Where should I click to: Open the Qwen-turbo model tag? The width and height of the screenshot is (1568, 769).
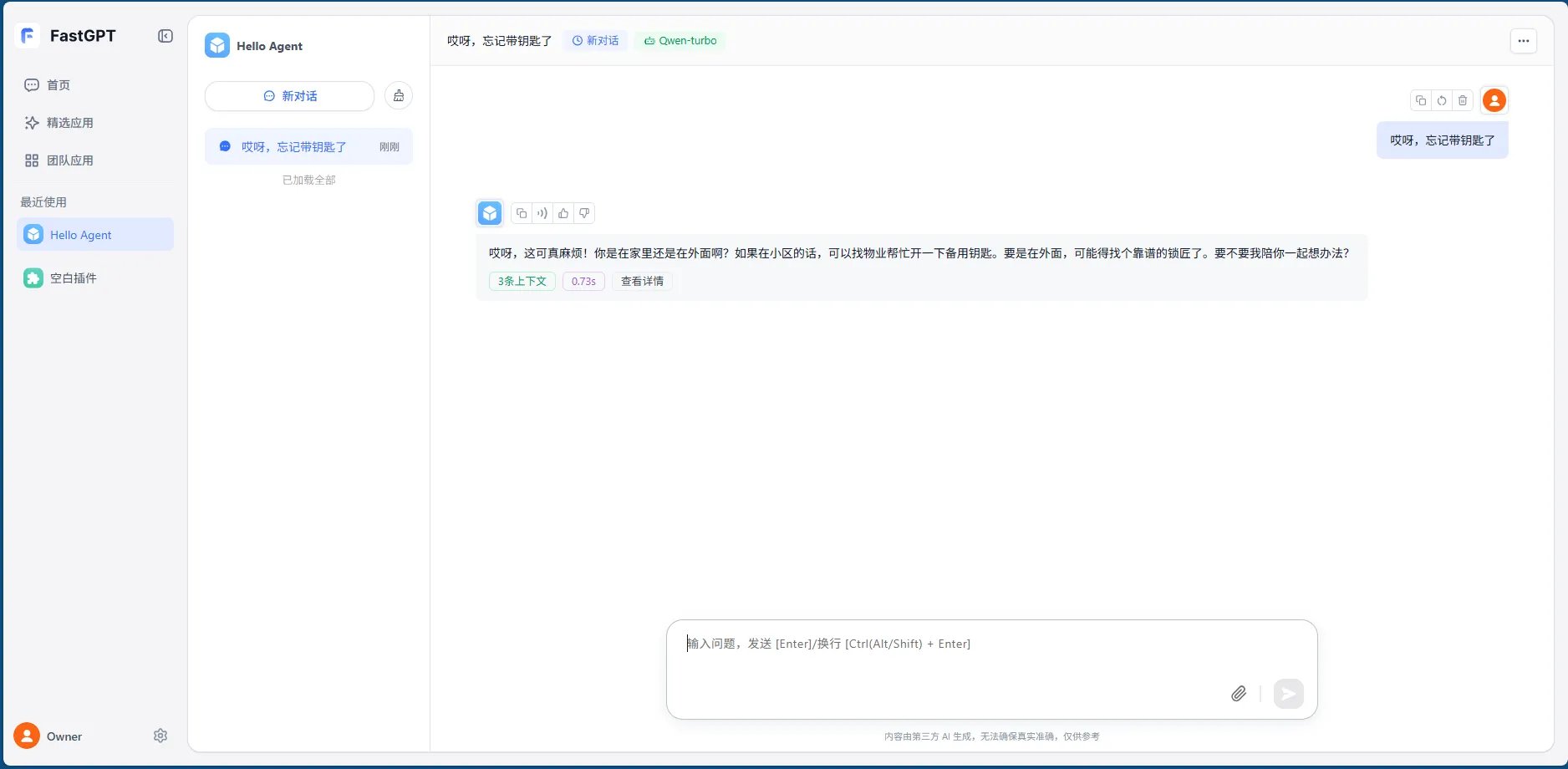[x=680, y=40]
